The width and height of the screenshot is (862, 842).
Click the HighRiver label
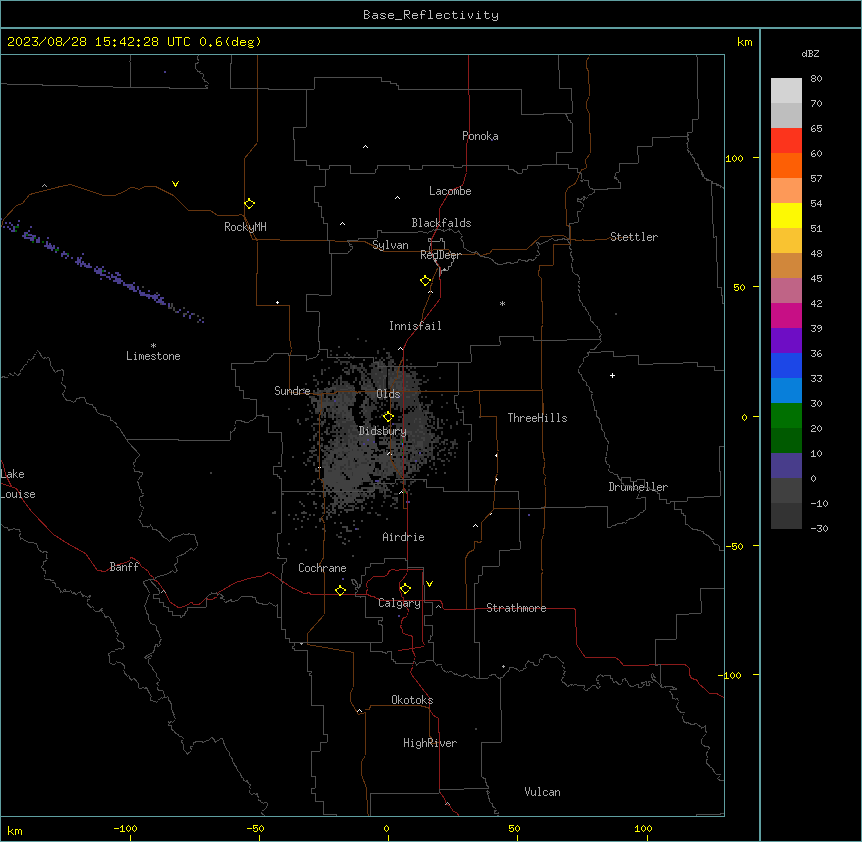(430, 743)
